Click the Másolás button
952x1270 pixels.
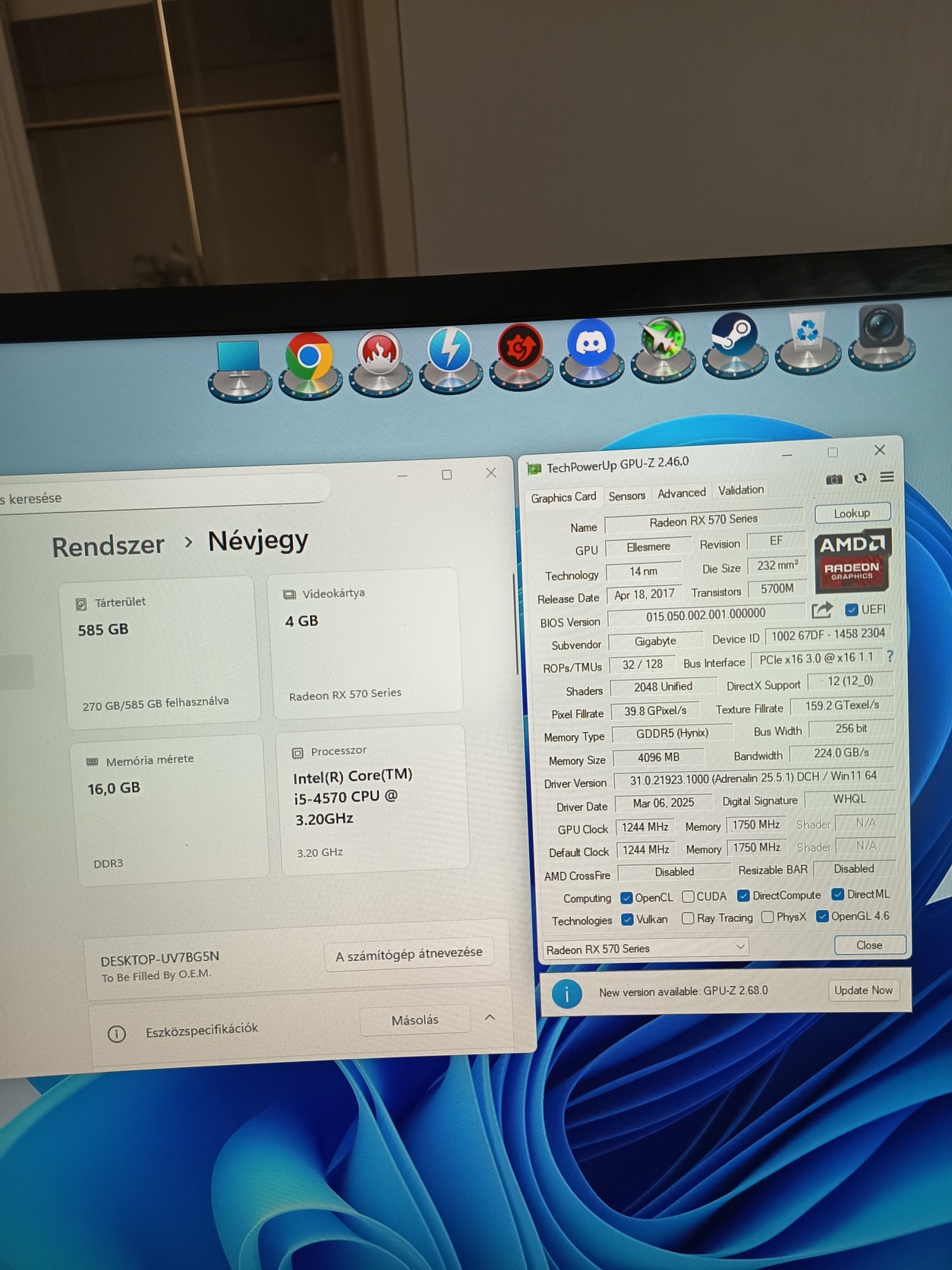click(415, 1020)
